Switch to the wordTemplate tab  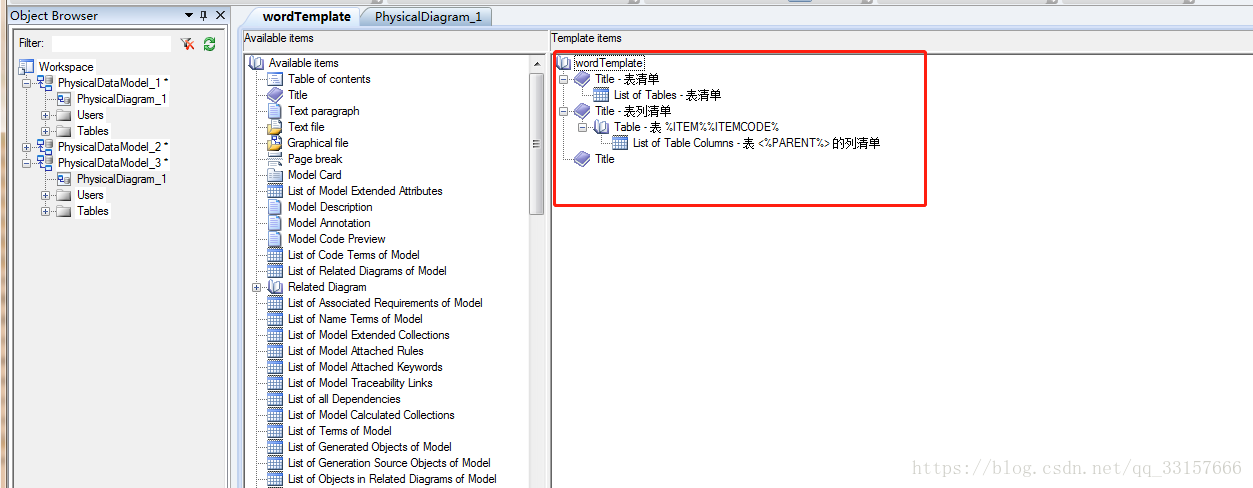307,16
